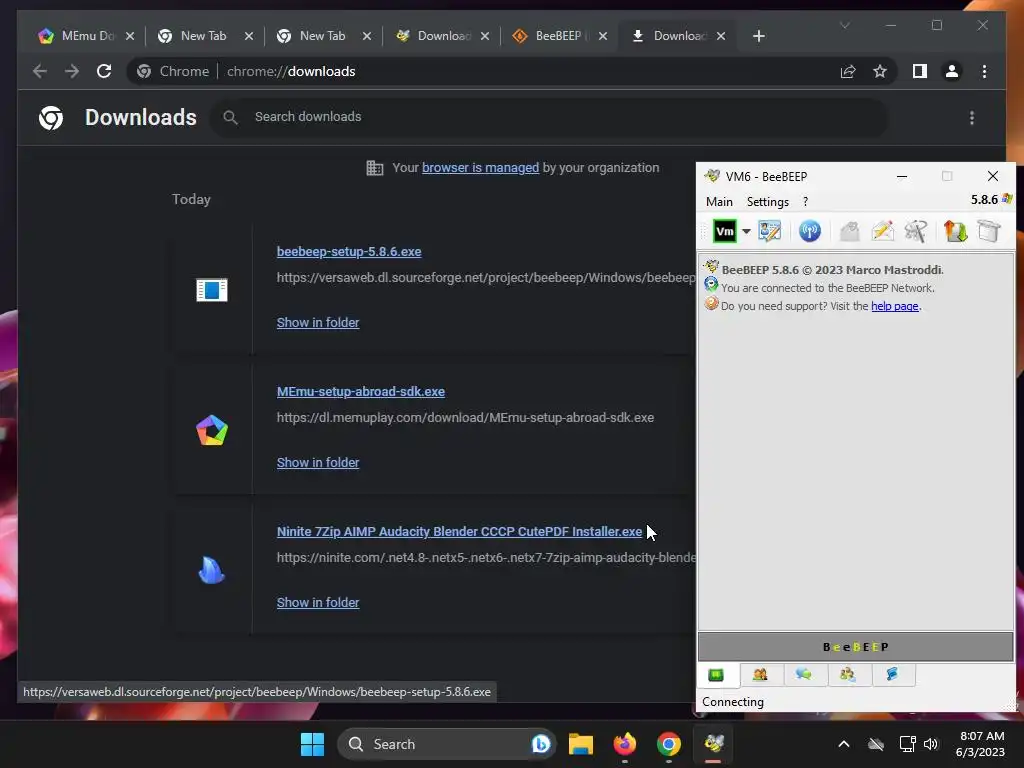Screen dimensions: 1024x768
Task: Show the Ninite installer in folder
Action: [318, 602]
